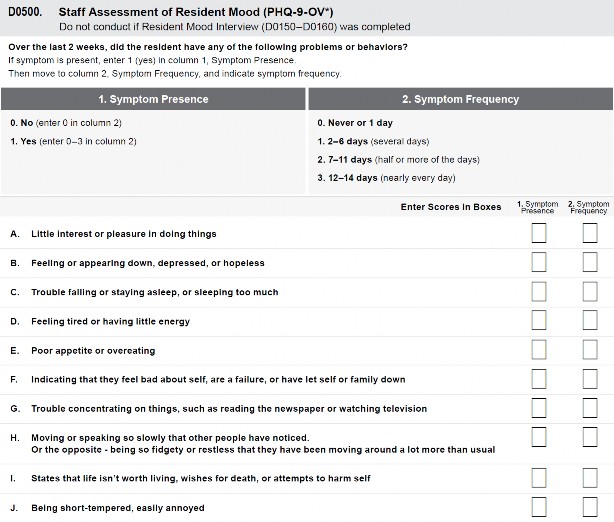The width and height of the screenshot is (614, 522).
Task: Click '0. Never or 1 day' option text
Action: (355, 123)
